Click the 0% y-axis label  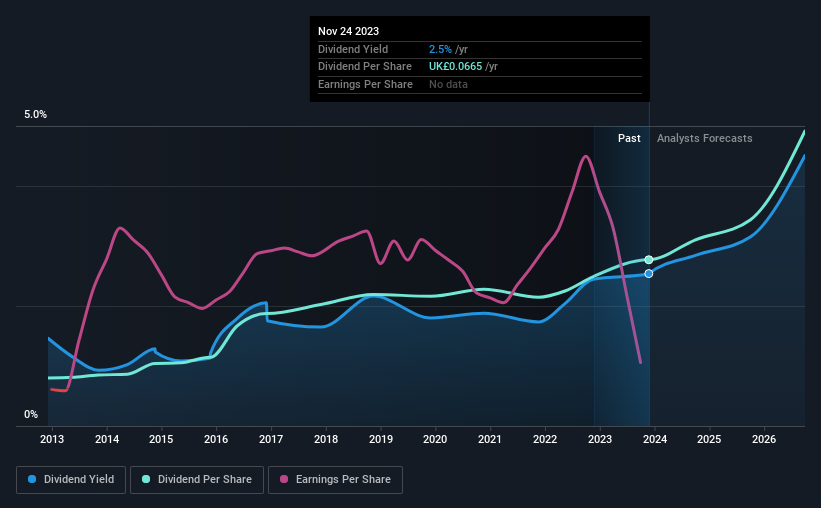tap(31, 414)
